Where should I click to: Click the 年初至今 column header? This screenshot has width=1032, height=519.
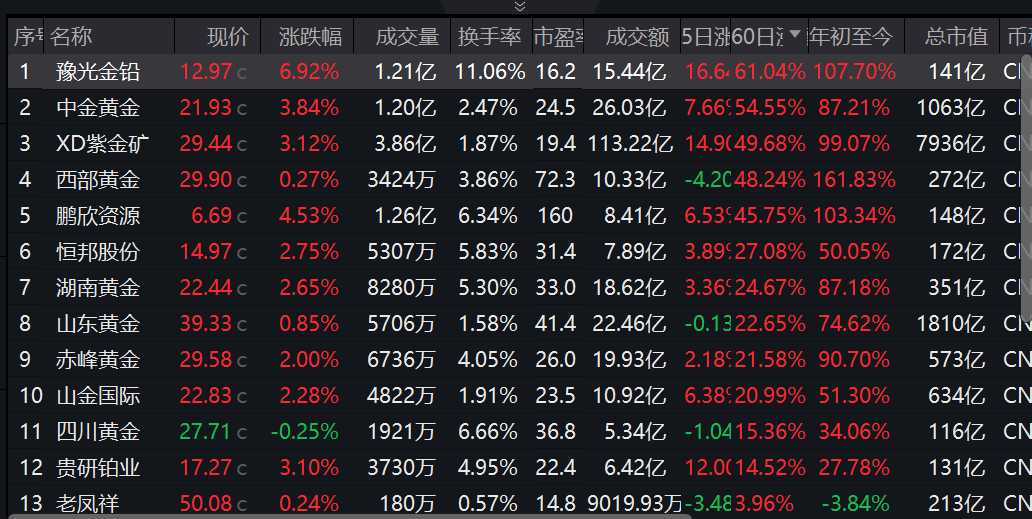pos(851,37)
